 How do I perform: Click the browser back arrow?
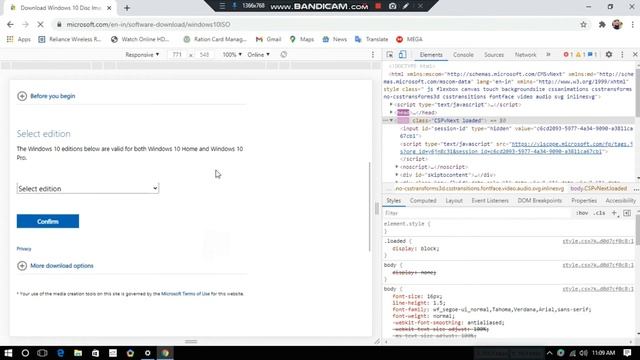[10, 24]
